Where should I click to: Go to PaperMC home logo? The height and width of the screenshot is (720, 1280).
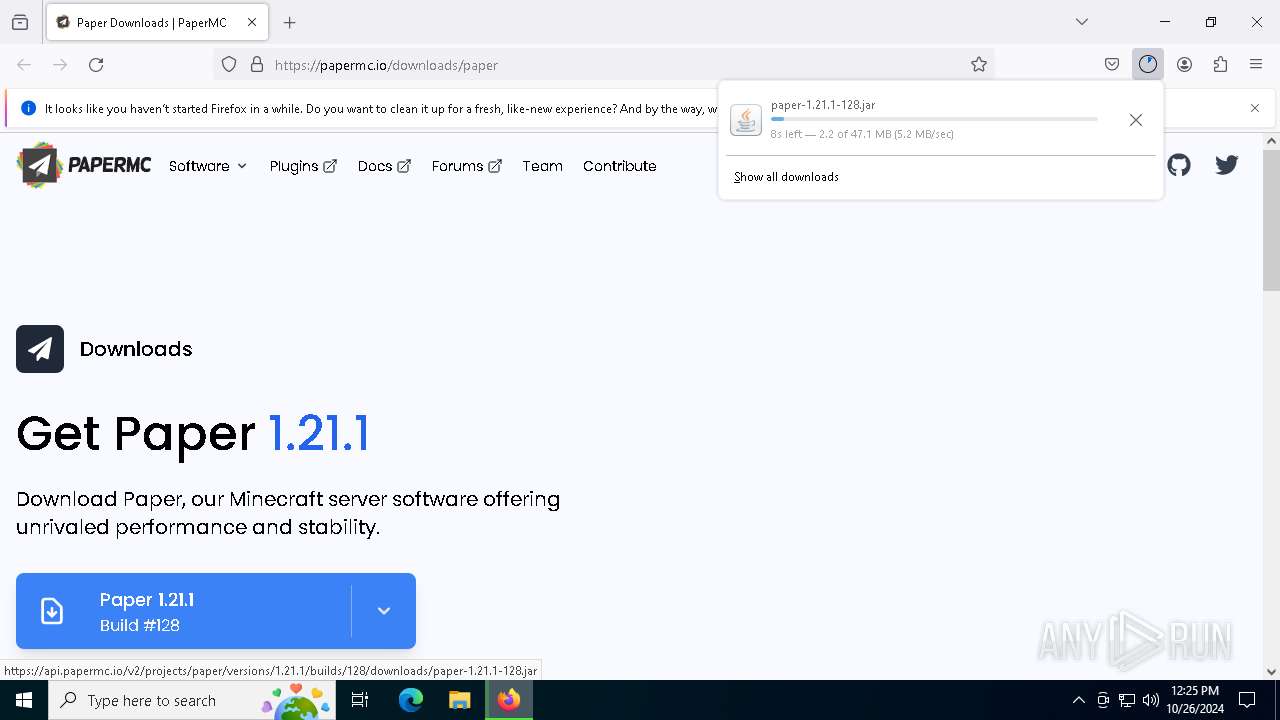click(84, 165)
